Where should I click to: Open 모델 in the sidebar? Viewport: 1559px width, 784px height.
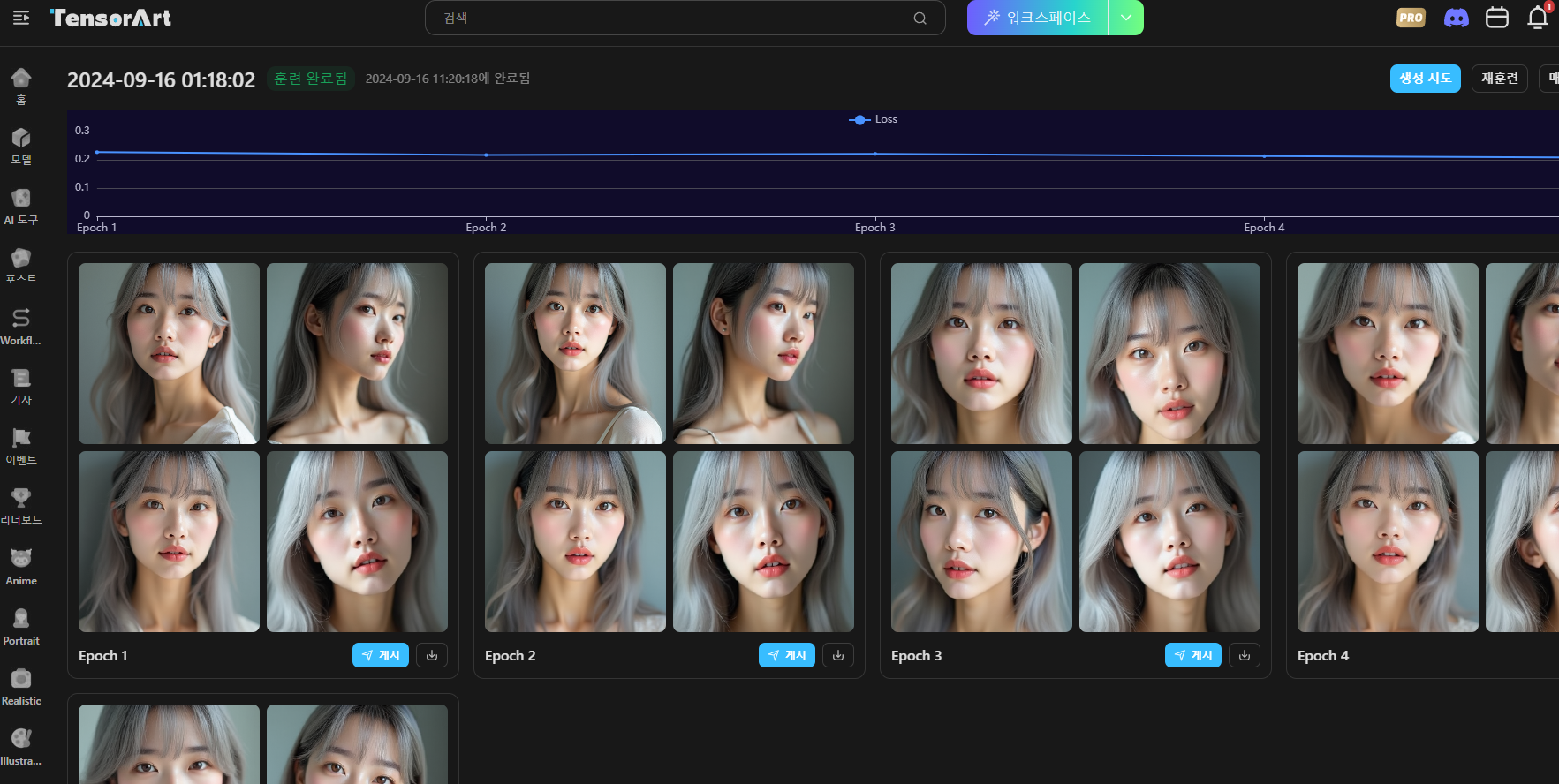coord(21,147)
